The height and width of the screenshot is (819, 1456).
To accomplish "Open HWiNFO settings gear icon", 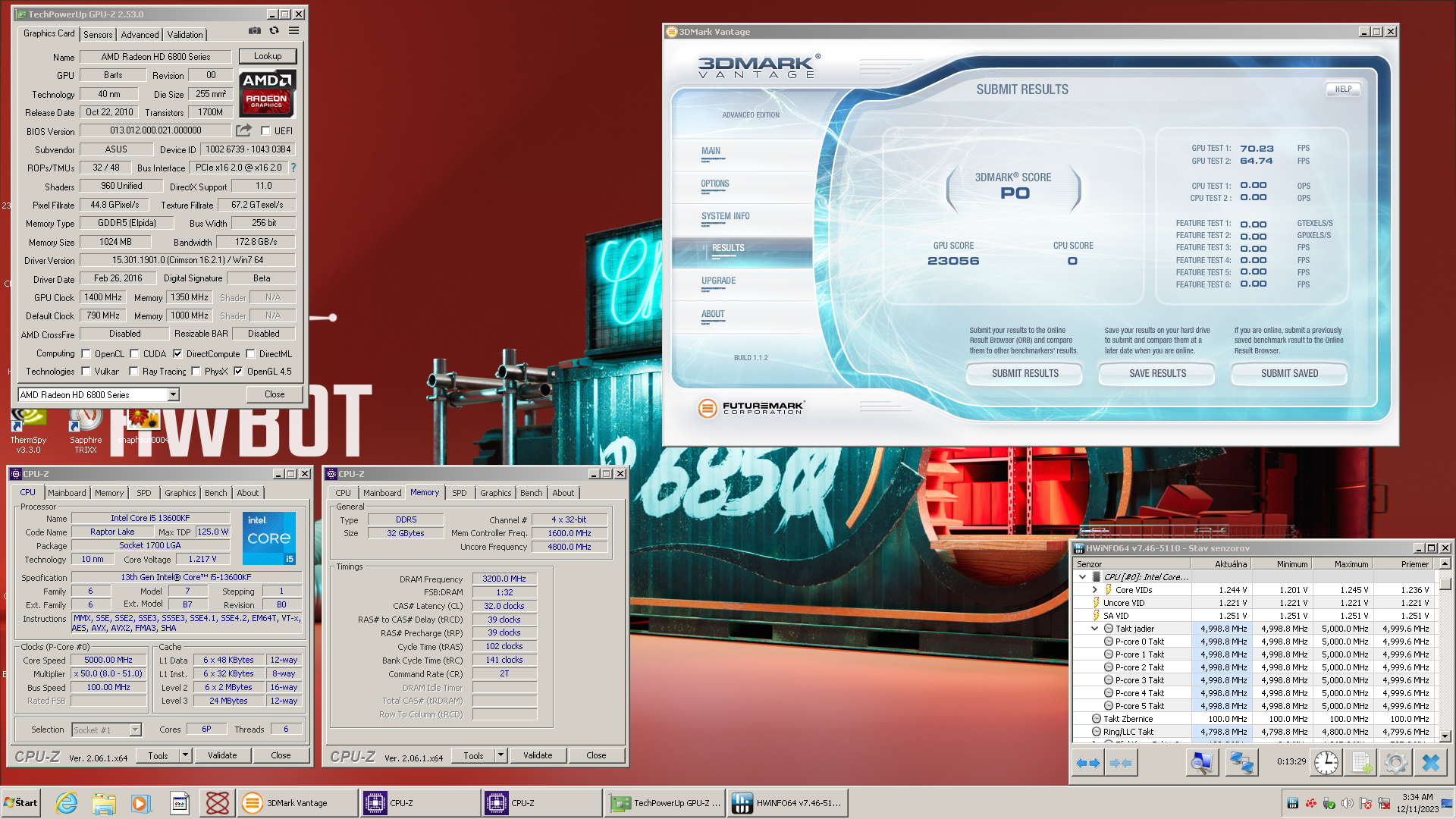I will click(x=1395, y=763).
